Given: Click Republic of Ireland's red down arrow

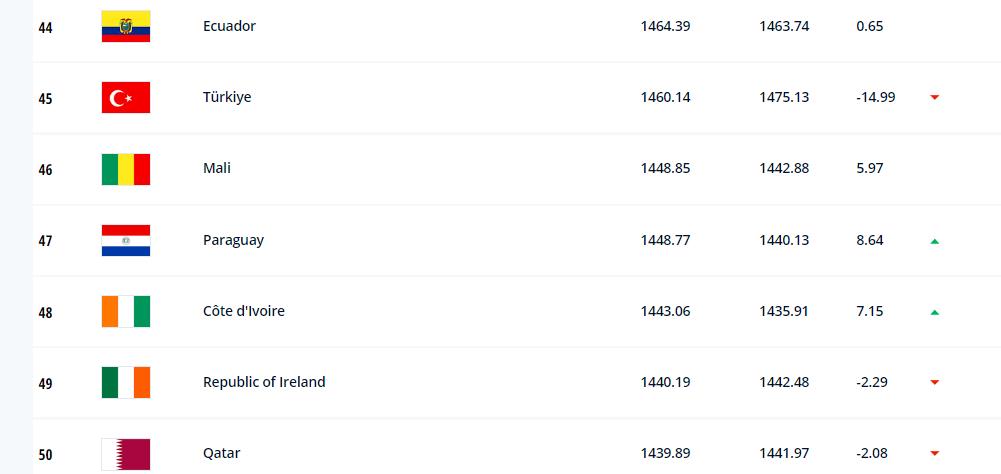Looking at the screenshot, I should pos(935,383).
